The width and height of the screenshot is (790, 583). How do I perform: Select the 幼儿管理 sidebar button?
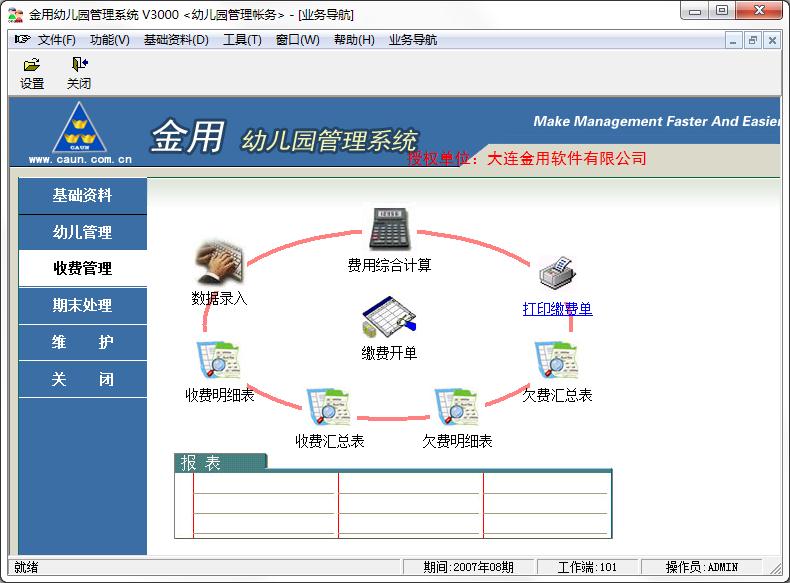coord(83,232)
